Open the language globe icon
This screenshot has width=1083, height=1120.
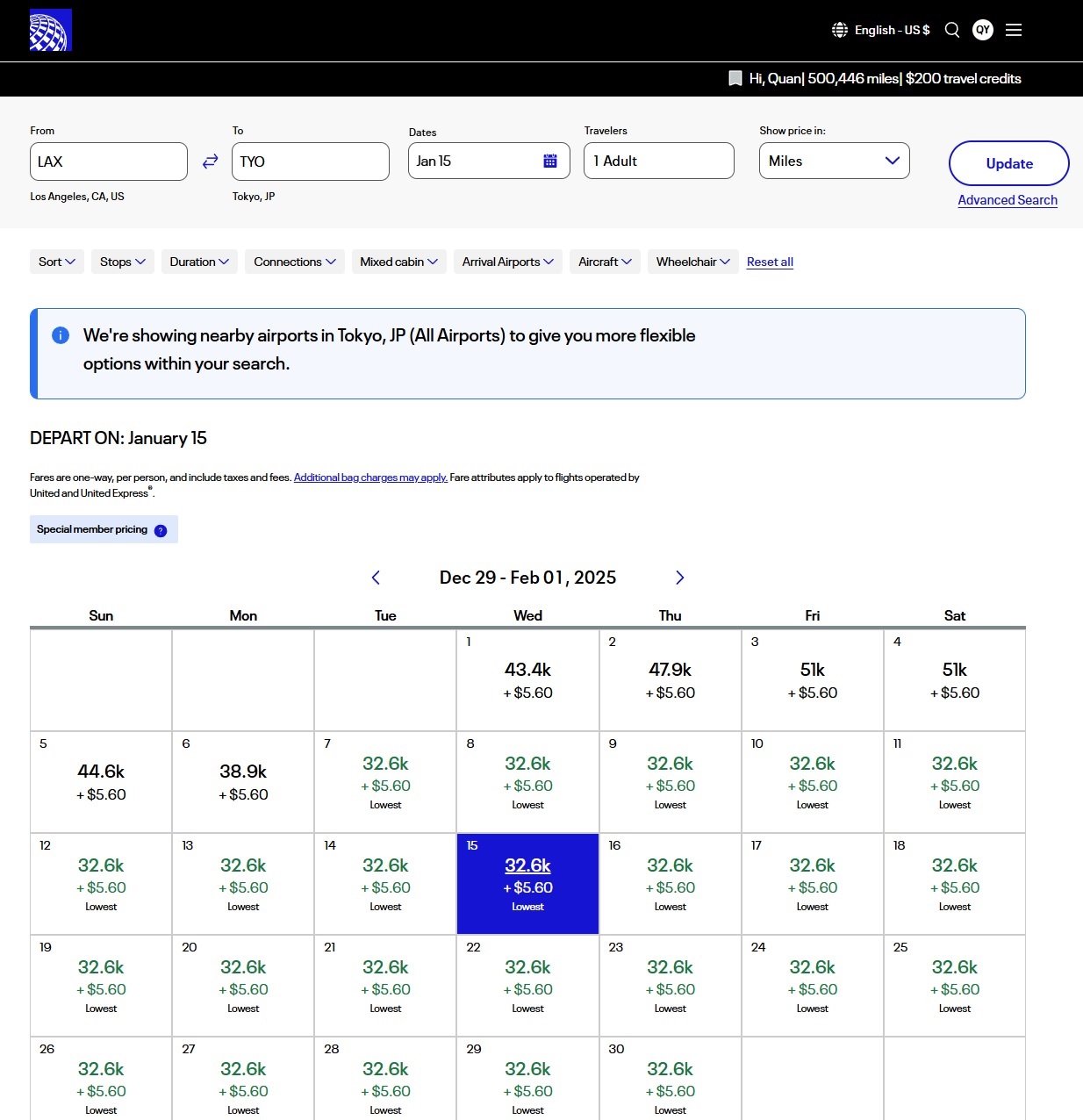tap(840, 30)
